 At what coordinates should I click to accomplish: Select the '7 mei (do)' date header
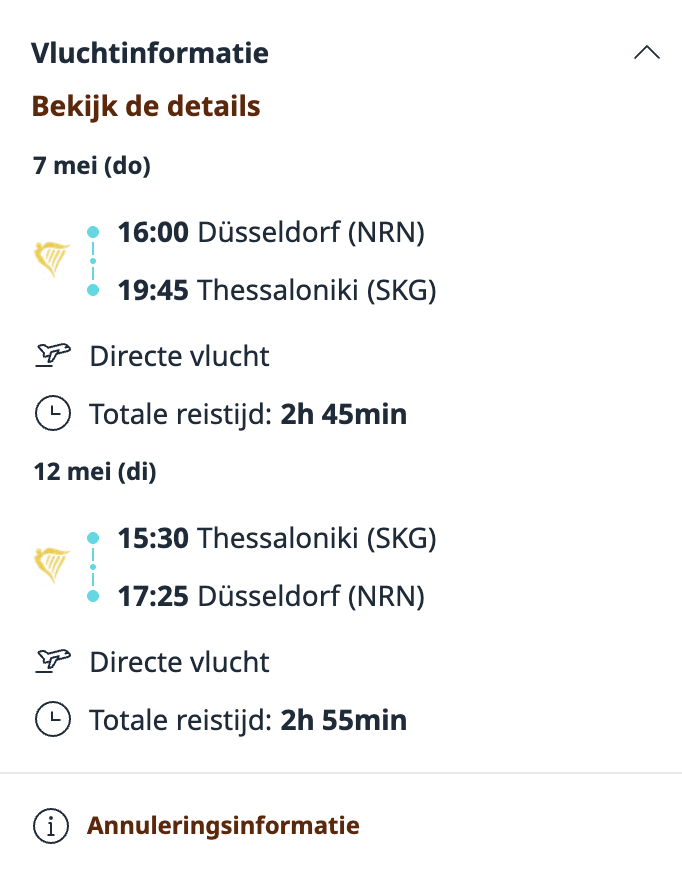point(91,167)
